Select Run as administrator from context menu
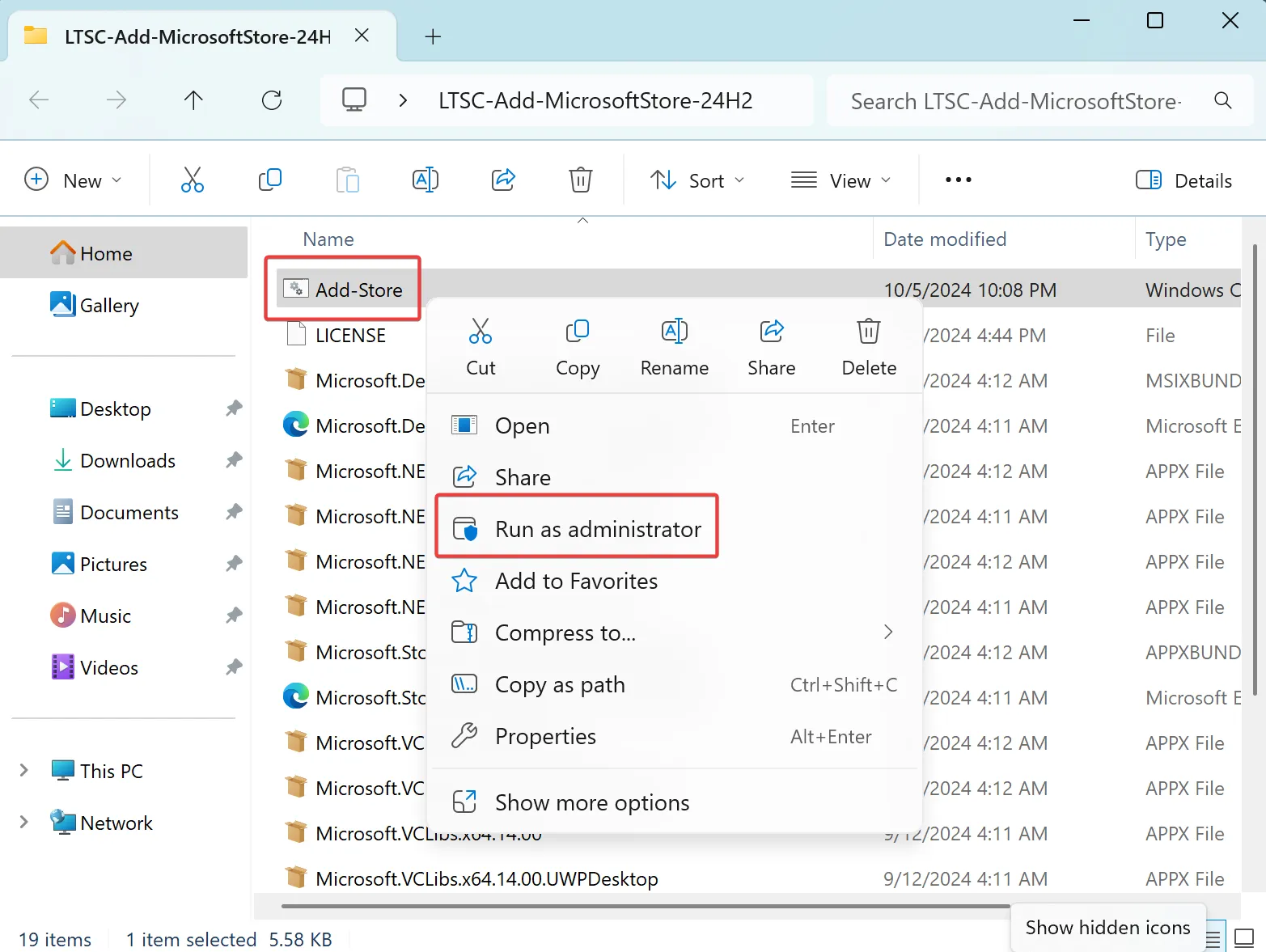Screen dimensions: 1266x952 tap(598, 529)
